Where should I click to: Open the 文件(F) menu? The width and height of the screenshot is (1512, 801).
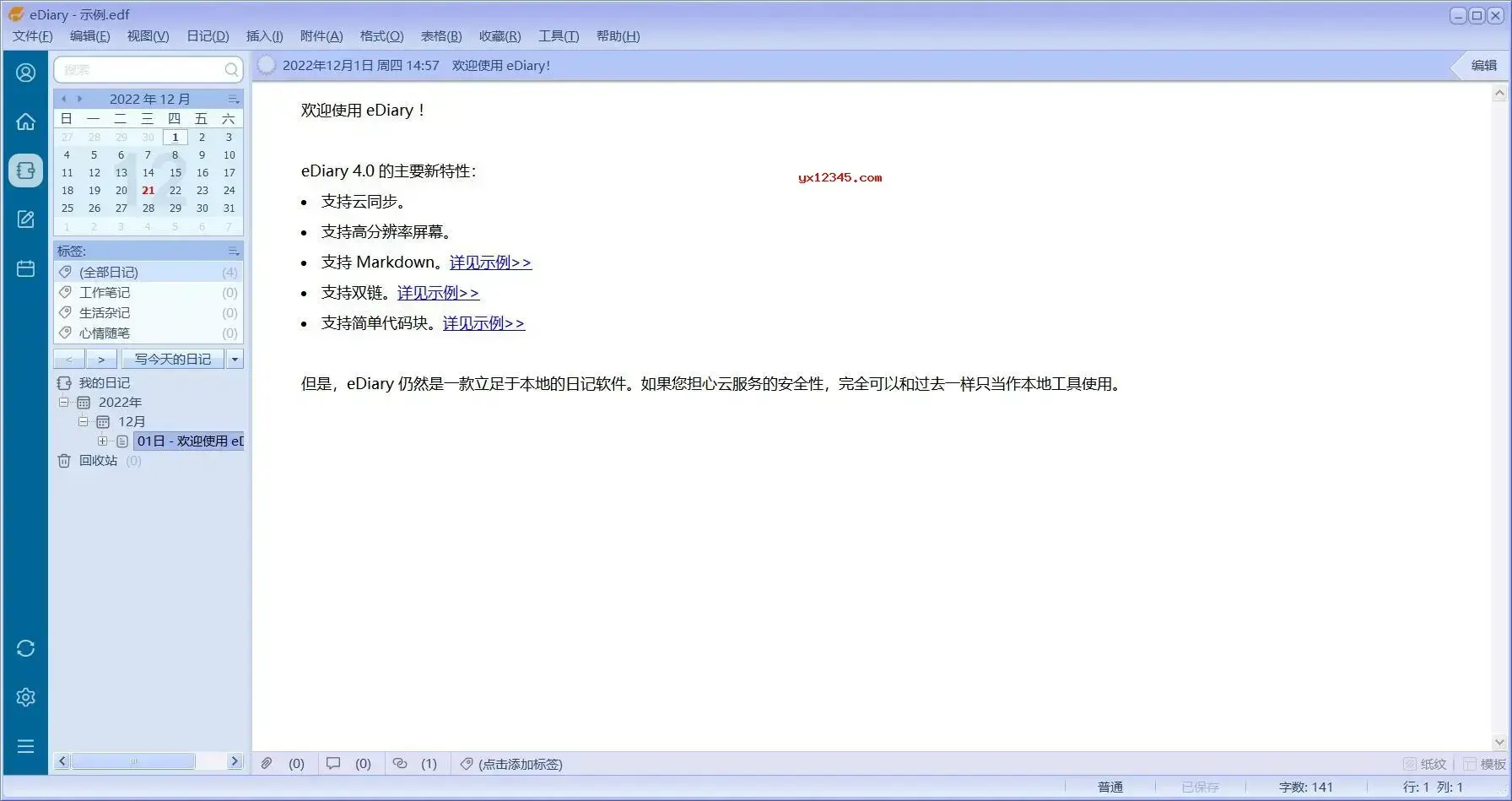[x=33, y=36]
